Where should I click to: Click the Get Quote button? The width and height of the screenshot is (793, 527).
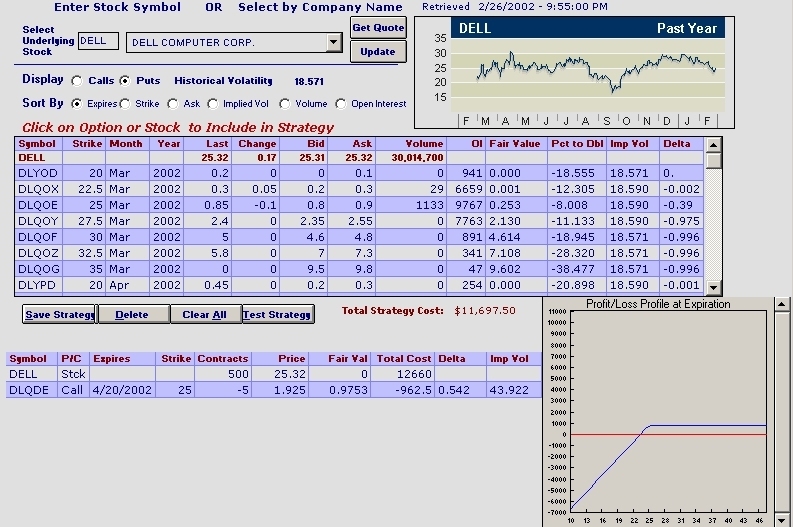[378, 28]
